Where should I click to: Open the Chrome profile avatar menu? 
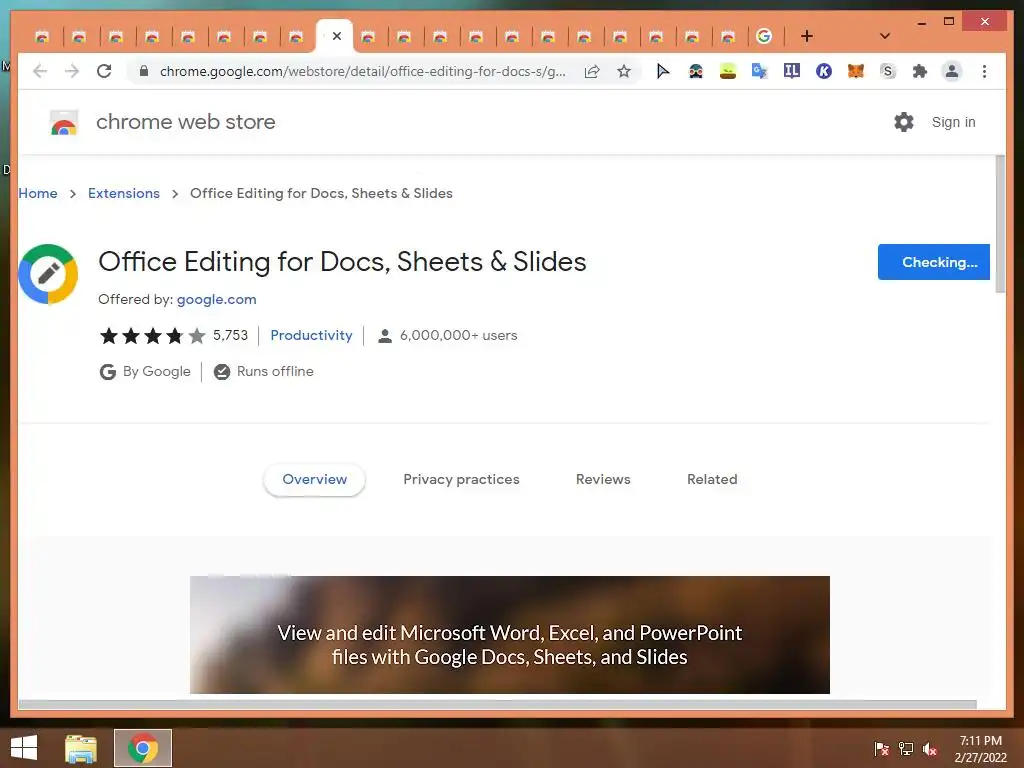point(952,71)
